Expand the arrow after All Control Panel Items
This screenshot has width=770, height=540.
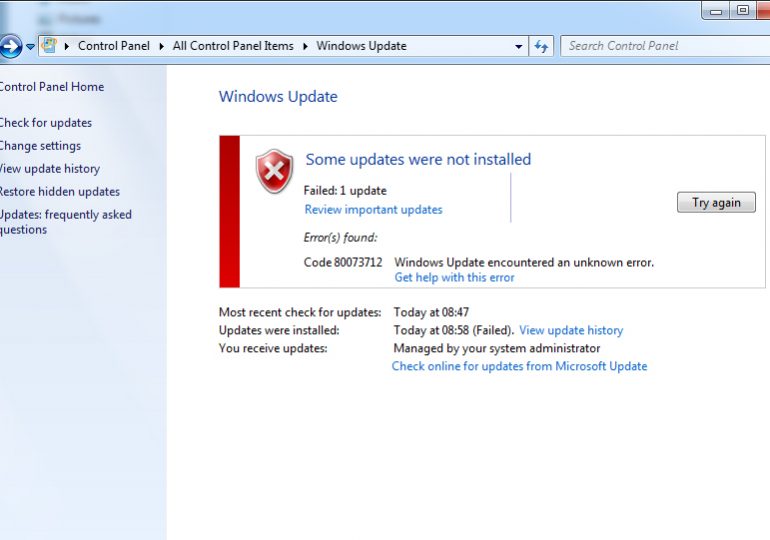305,46
